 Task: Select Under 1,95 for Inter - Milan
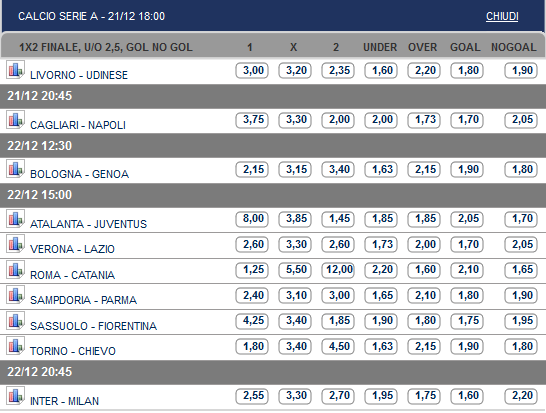381,396
